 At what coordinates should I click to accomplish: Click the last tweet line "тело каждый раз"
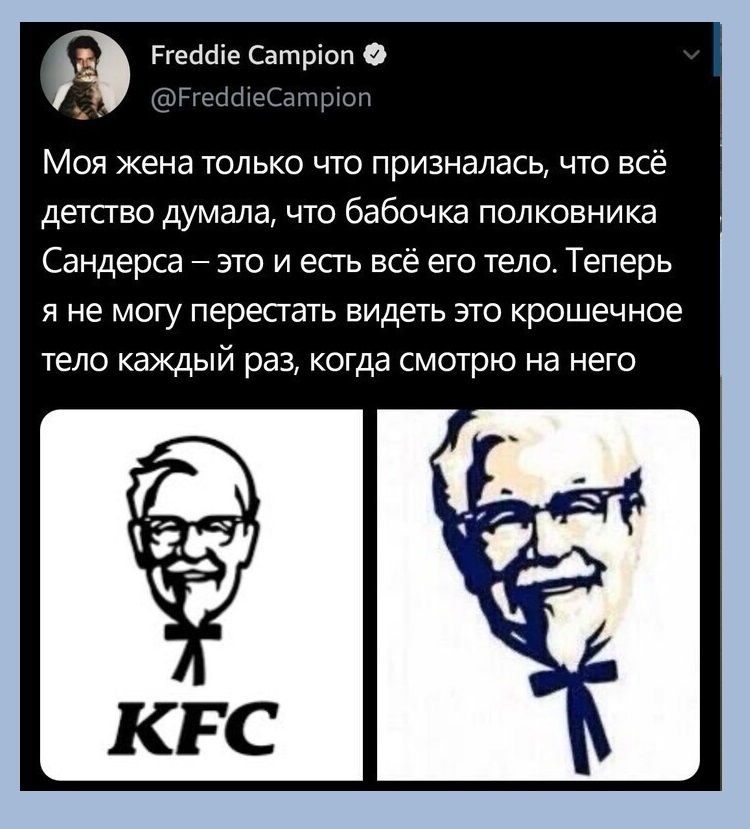pos(338,362)
